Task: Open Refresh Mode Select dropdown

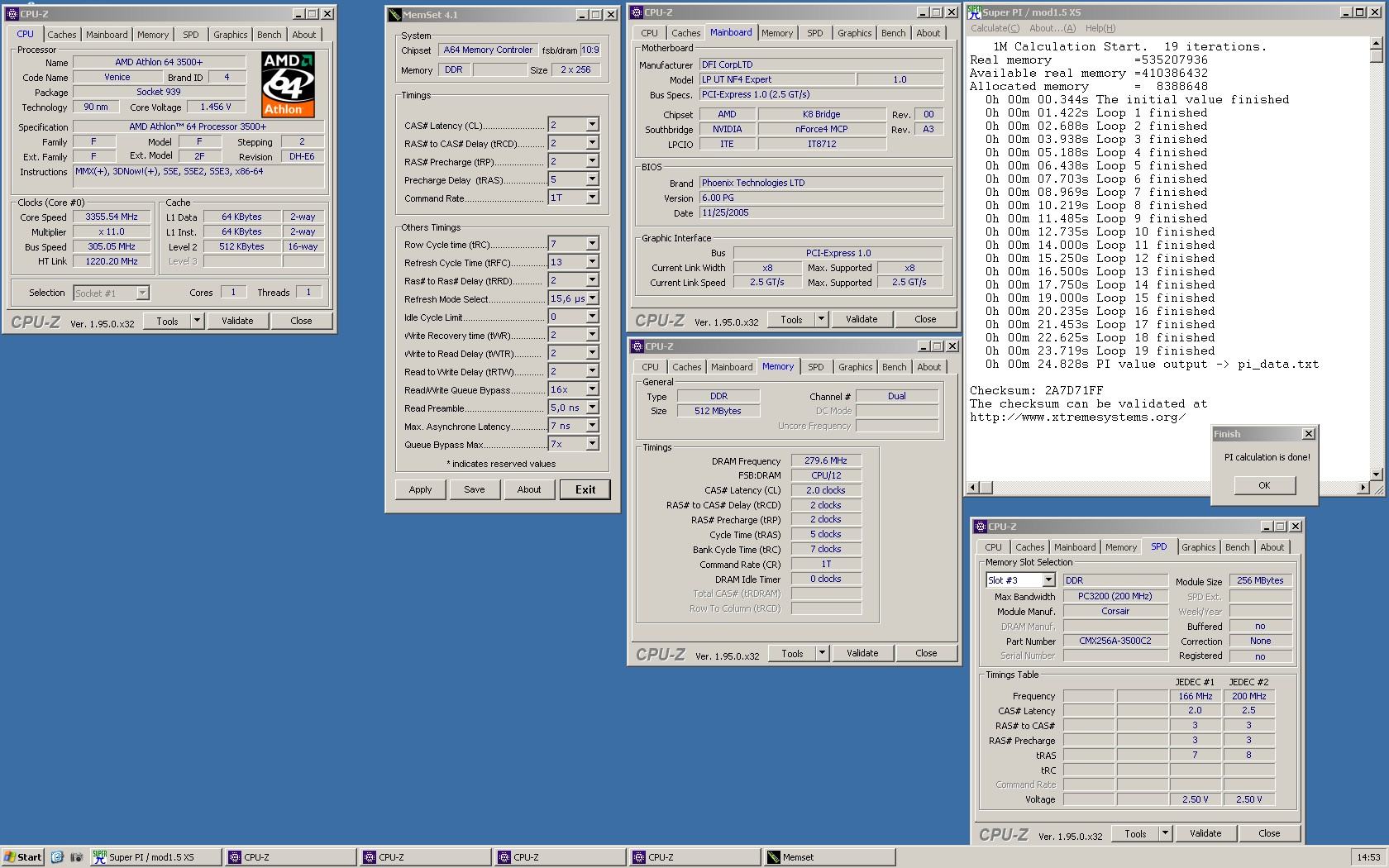Action: pos(592,298)
